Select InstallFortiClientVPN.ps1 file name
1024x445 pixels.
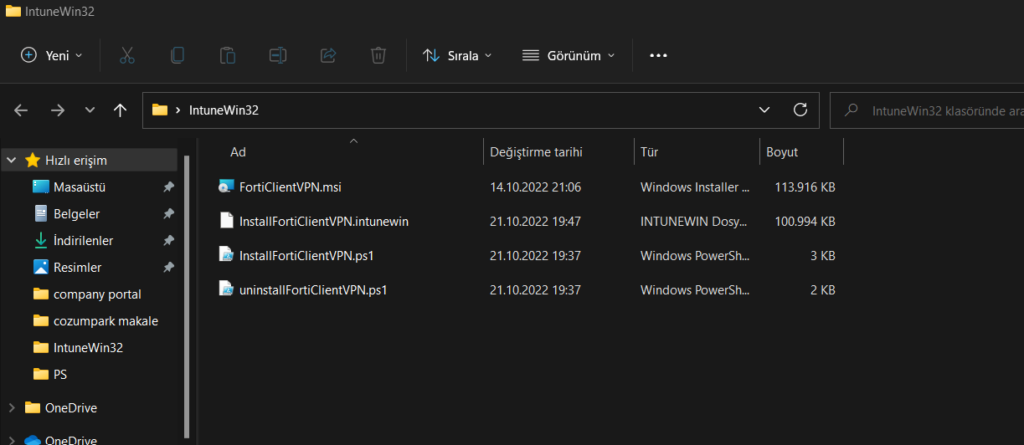(306, 255)
